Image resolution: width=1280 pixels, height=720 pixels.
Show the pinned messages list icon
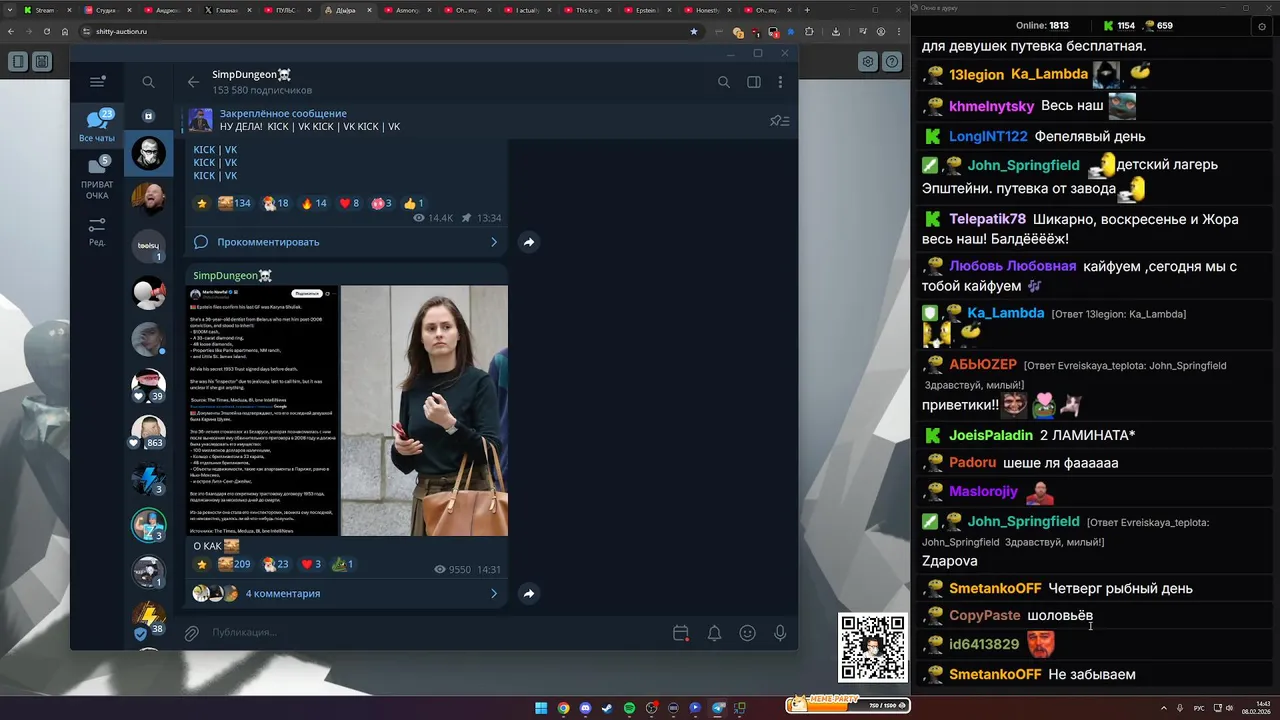click(779, 121)
